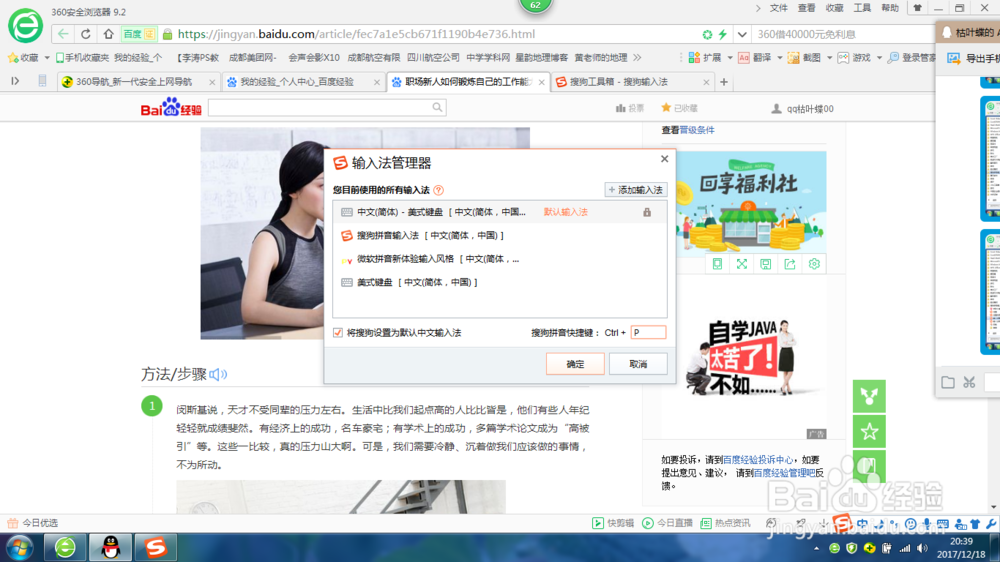Click the volume speaker tray icon

click(x=922, y=548)
